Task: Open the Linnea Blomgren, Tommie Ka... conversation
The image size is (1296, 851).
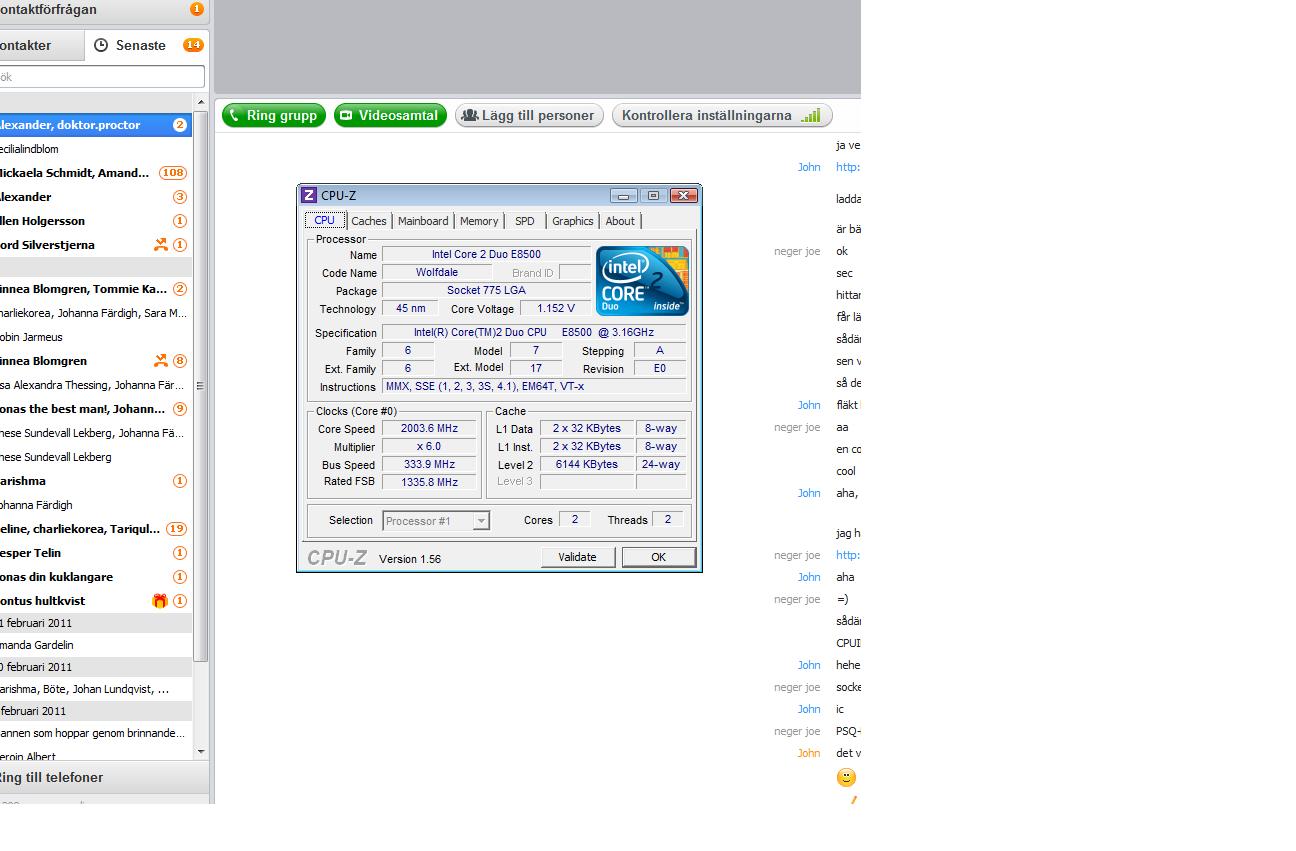Action: [96, 289]
